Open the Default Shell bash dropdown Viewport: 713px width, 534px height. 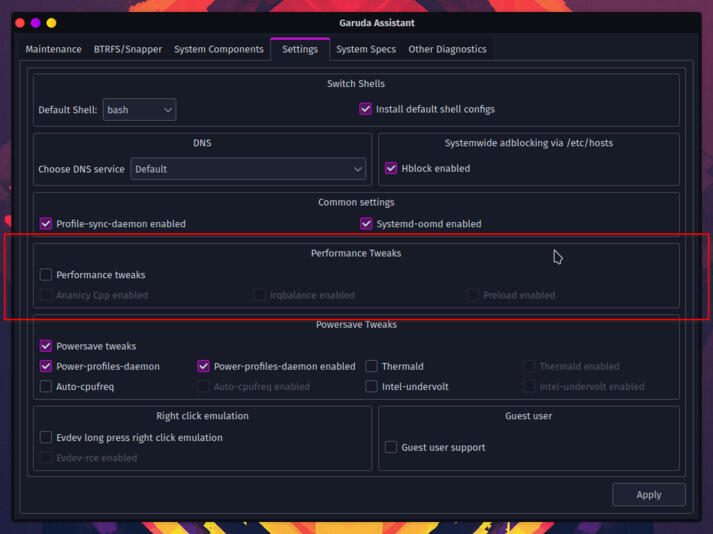pyautogui.click(x=140, y=110)
